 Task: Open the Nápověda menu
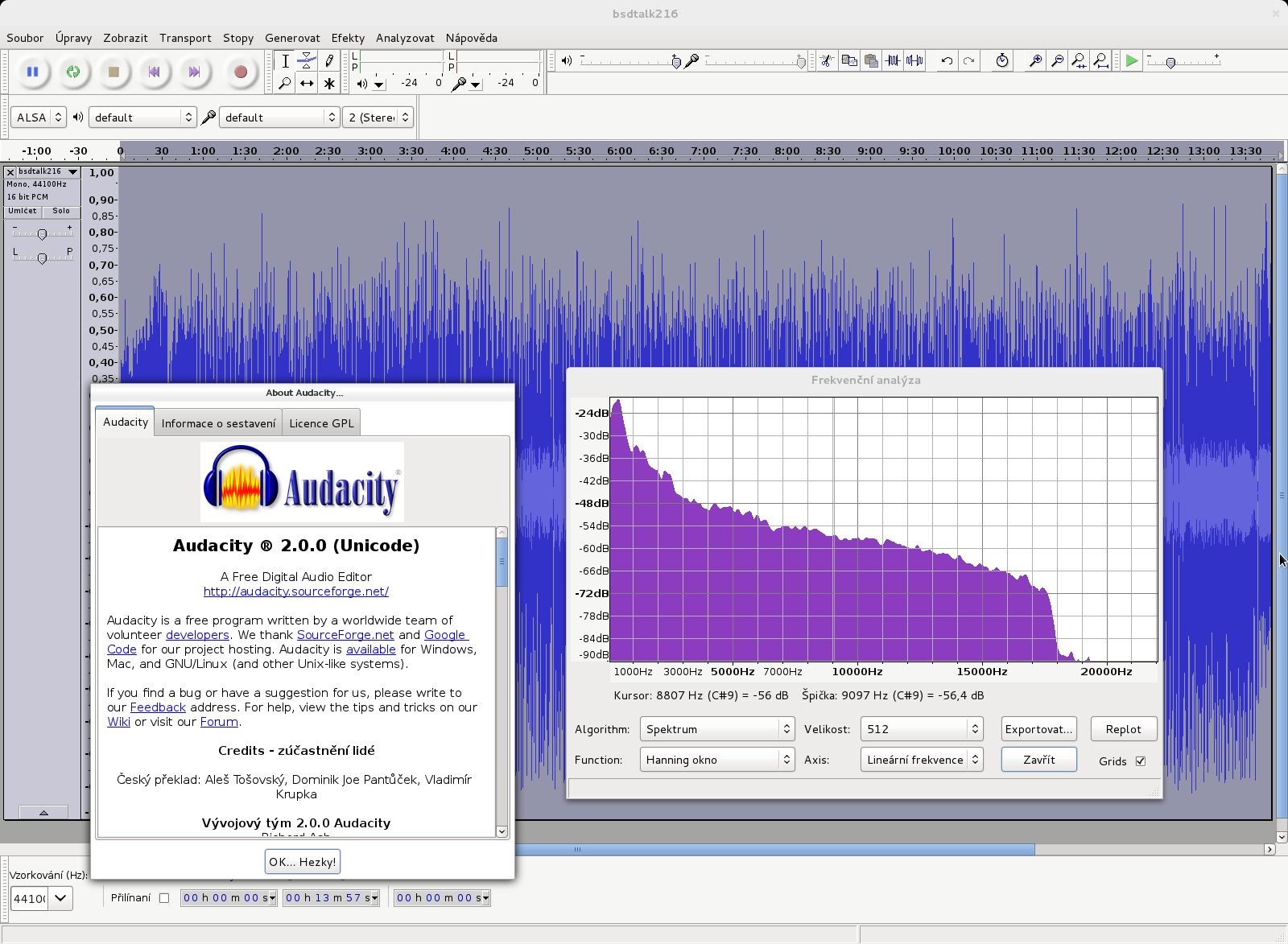click(472, 38)
